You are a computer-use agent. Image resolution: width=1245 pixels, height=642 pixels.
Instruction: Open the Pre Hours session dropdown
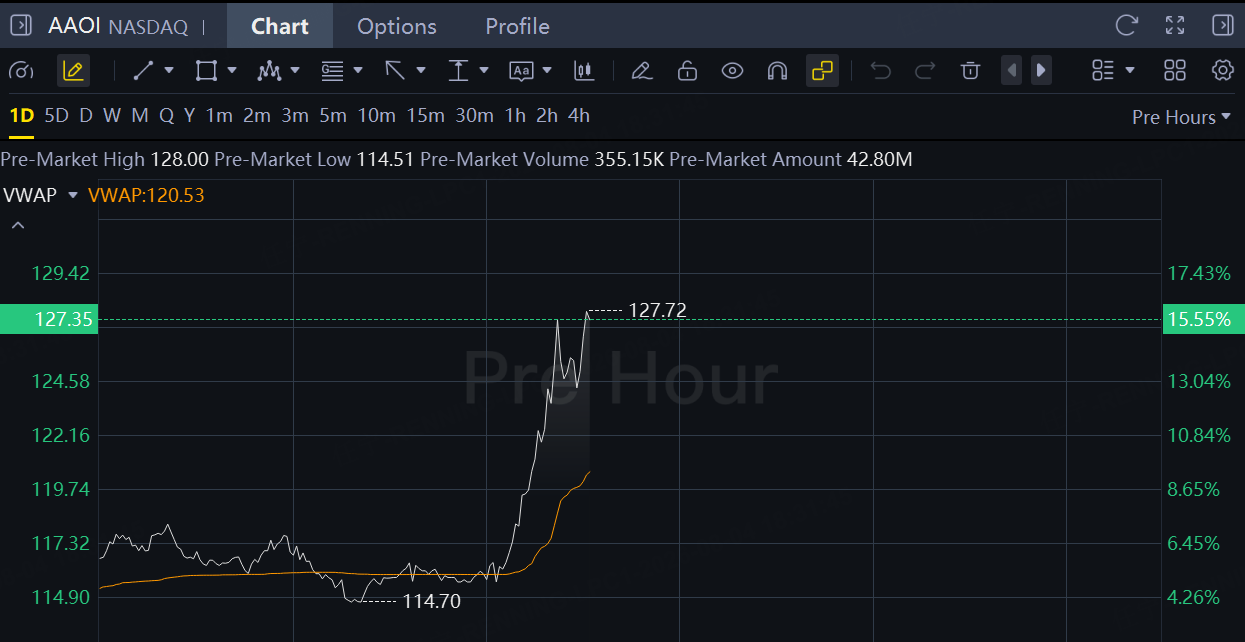point(1181,117)
